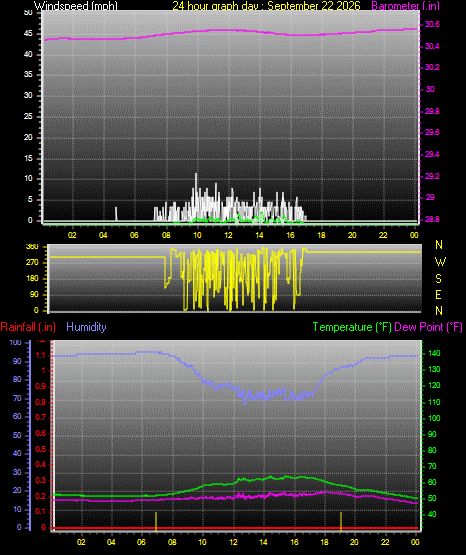
Task: Click the 24 hour graph day title
Action: coord(266,5)
